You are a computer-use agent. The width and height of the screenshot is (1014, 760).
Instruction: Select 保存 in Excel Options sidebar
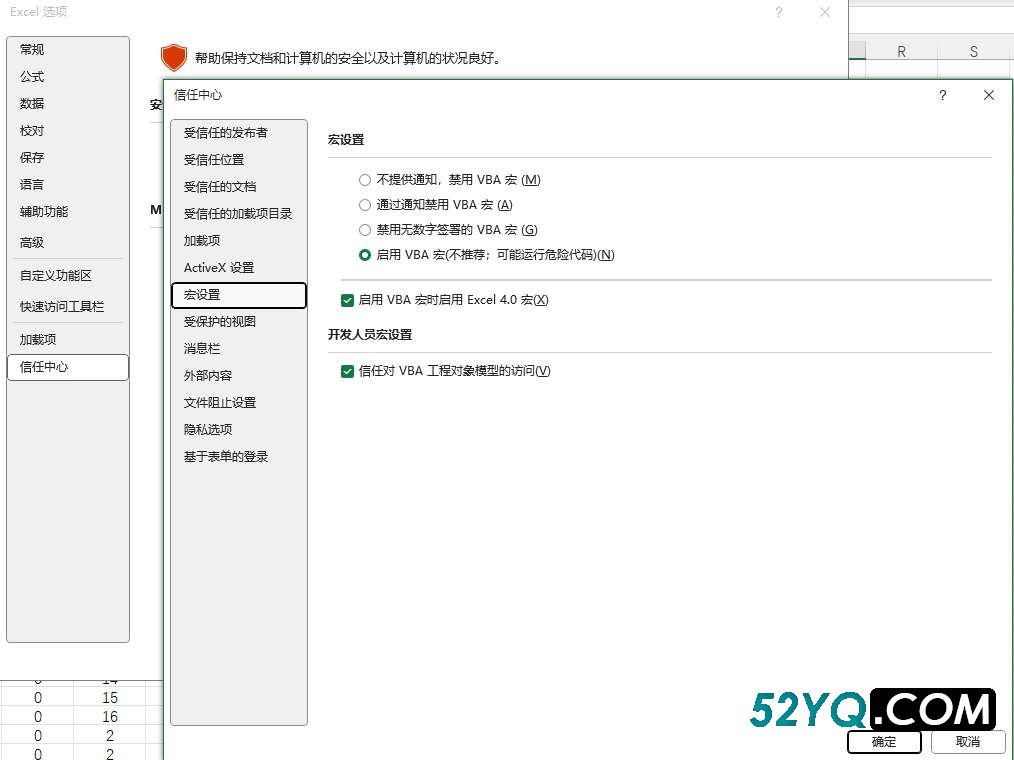coord(68,158)
